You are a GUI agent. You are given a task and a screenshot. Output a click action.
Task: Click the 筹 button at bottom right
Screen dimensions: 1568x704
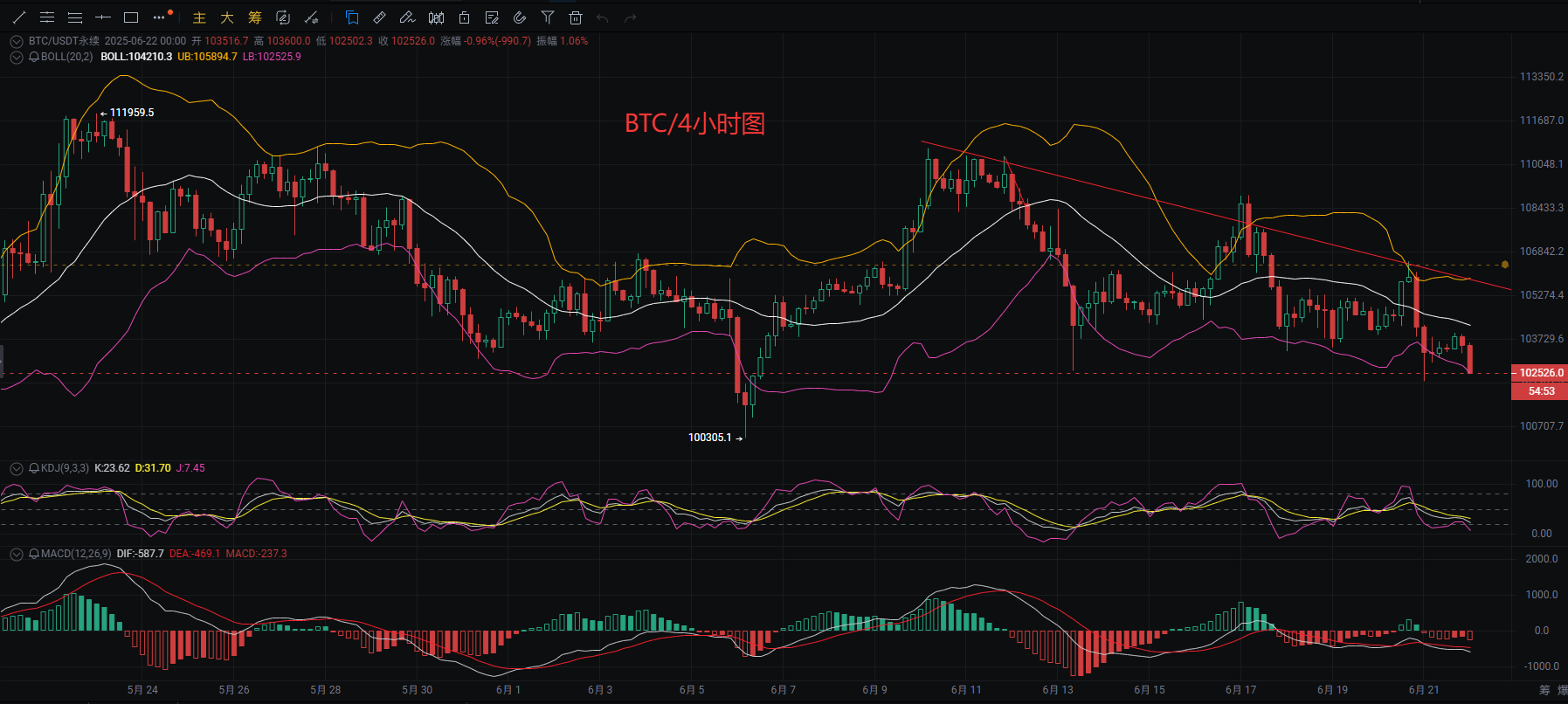click(x=1544, y=690)
